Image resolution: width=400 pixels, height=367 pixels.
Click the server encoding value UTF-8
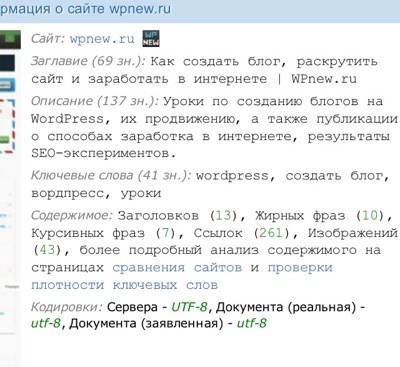[x=189, y=307]
